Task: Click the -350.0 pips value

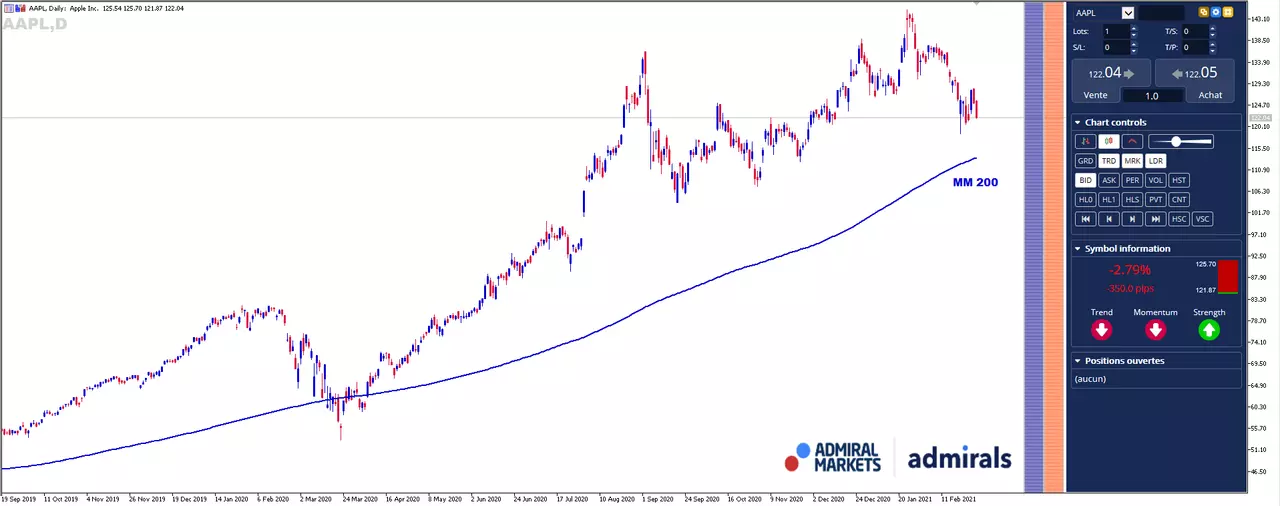Action: coord(1129,287)
